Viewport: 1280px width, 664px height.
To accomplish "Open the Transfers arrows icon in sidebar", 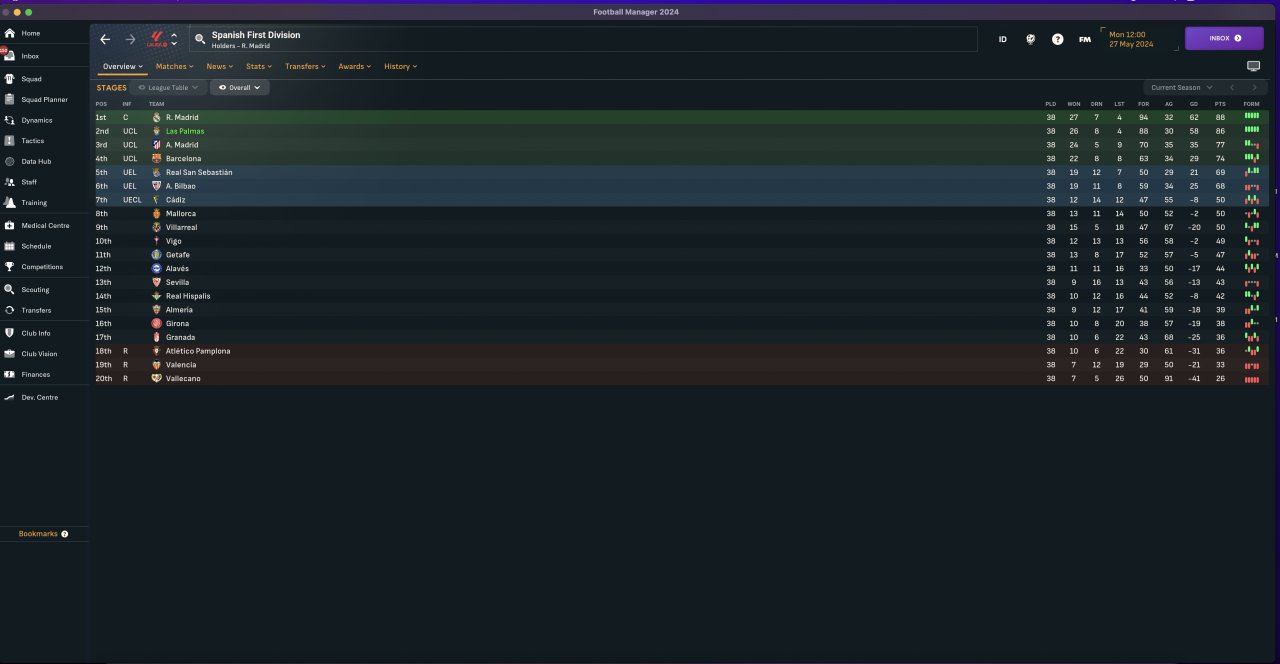I will (x=9, y=310).
